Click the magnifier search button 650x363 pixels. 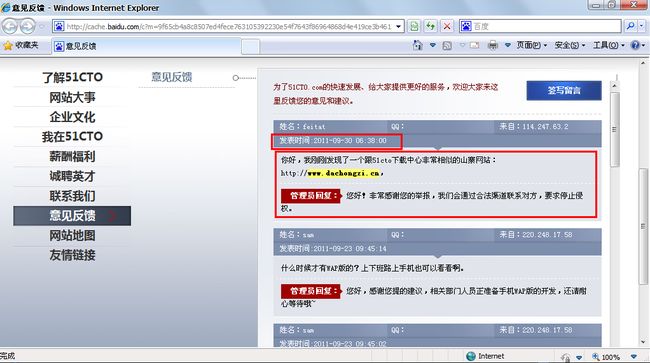click(x=631, y=27)
